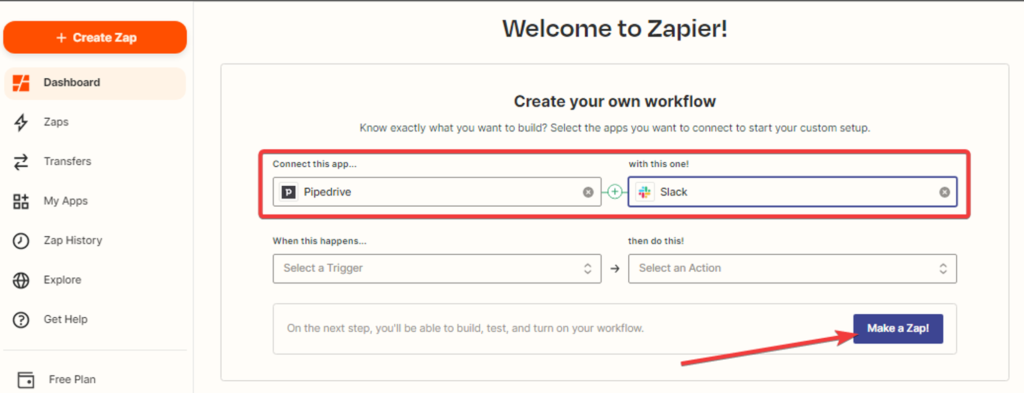Open Zap History page

point(72,240)
